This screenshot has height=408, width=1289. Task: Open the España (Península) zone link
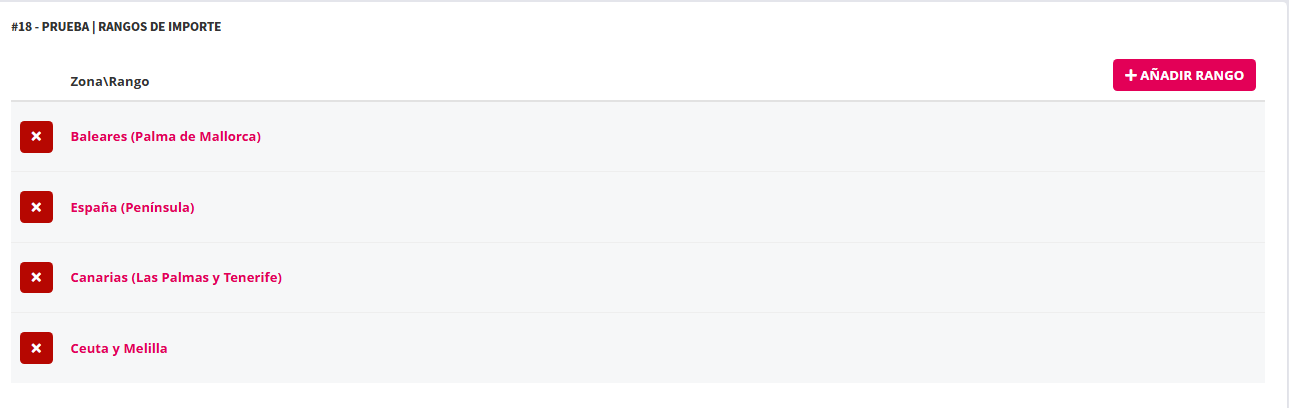pos(132,207)
